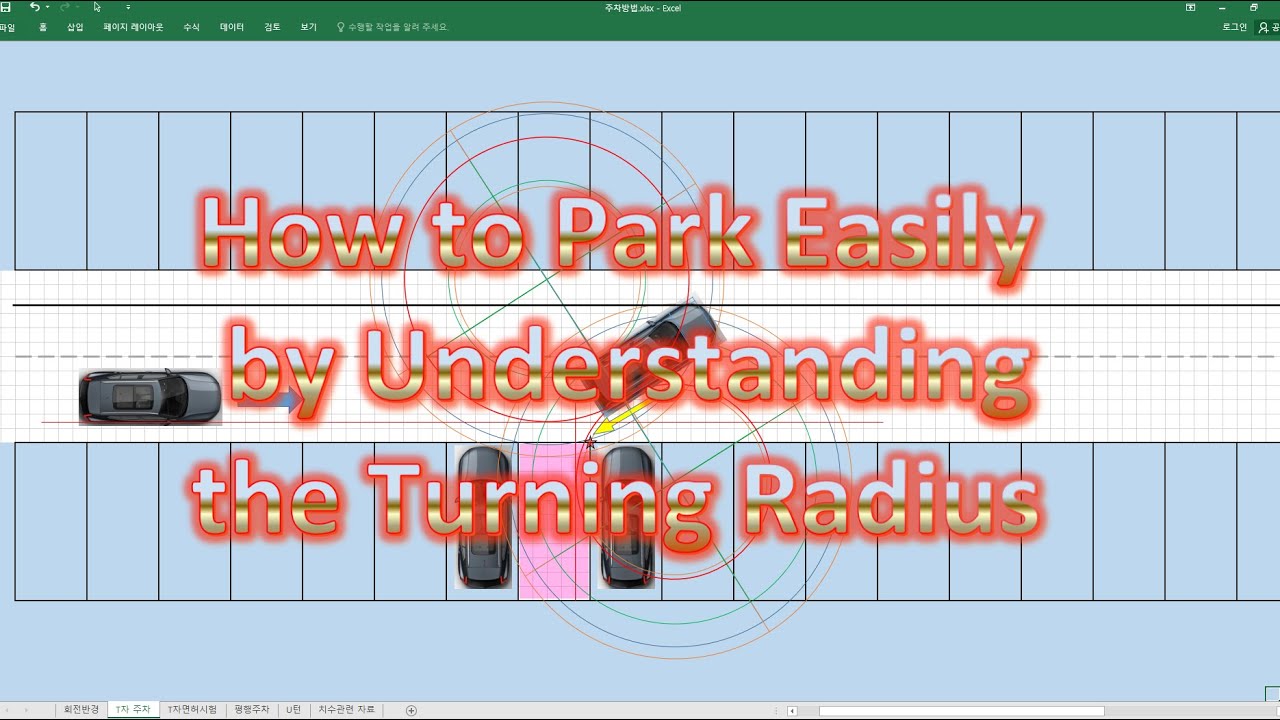Click the small red star marker
Viewport: 1280px width, 720px height.
[x=590, y=441]
